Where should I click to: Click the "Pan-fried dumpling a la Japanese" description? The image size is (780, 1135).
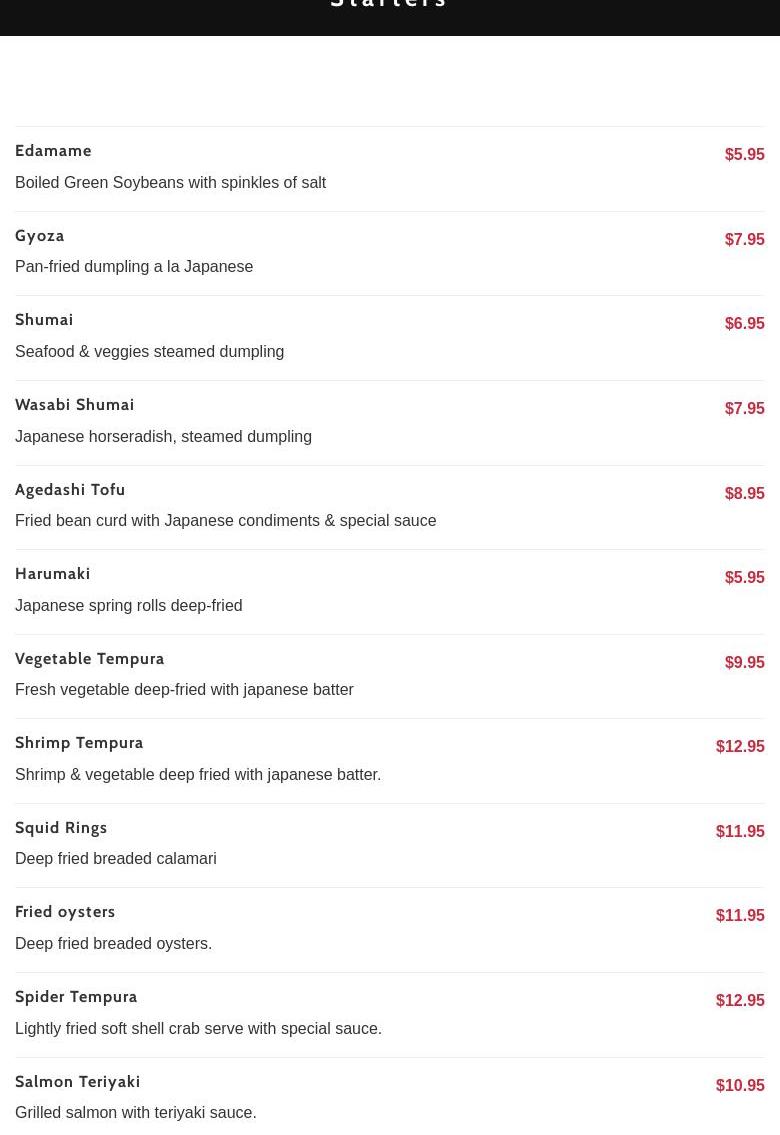click(x=134, y=267)
